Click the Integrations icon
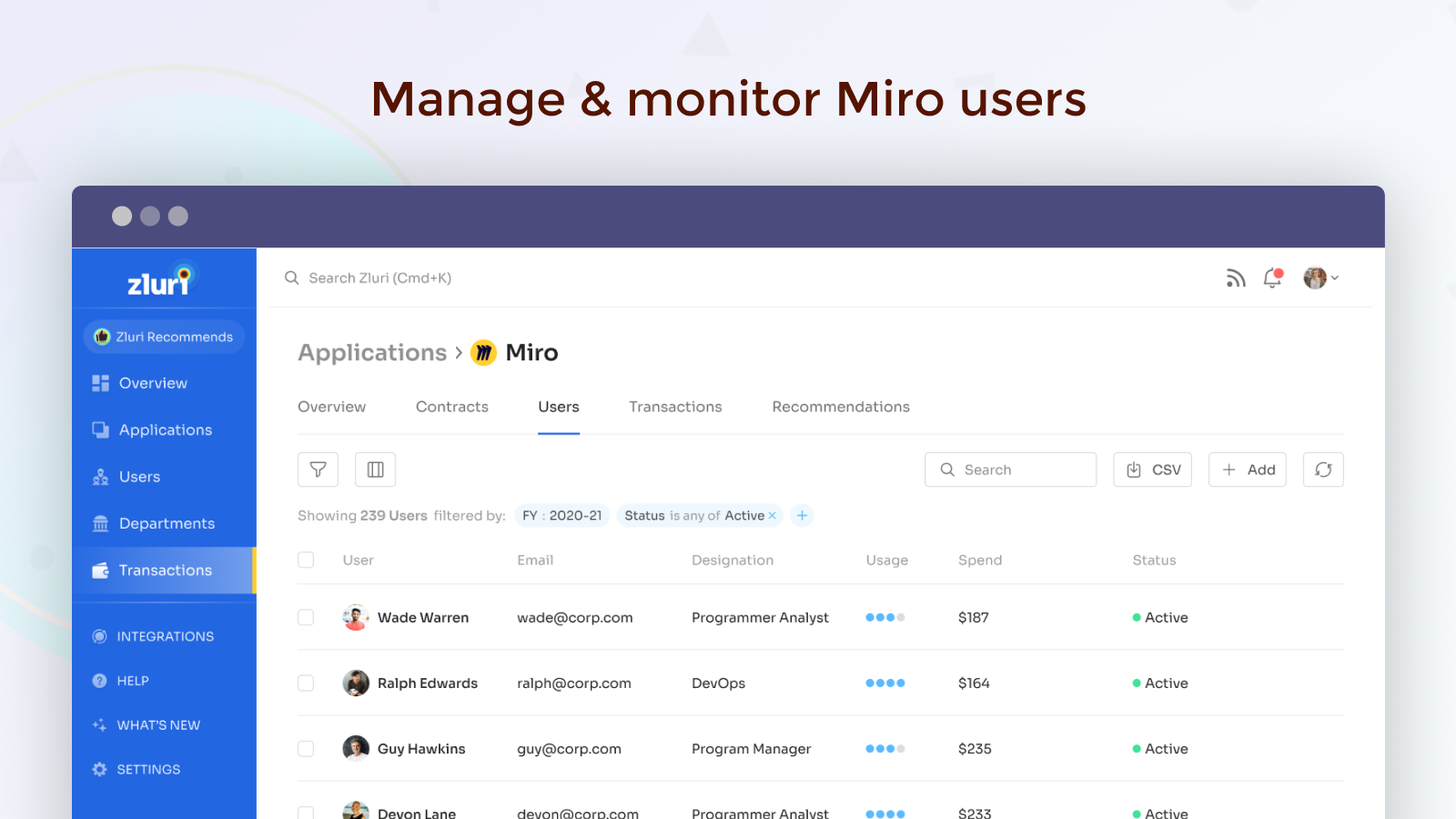Image resolution: width=1456 pixels, height=819 pixels. click(99, 636)
